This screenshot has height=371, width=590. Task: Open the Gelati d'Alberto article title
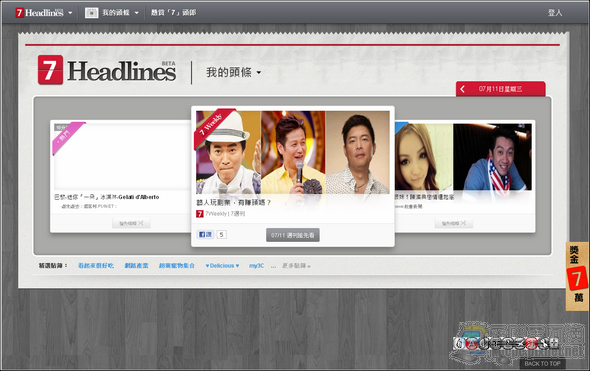coord(107,197)
